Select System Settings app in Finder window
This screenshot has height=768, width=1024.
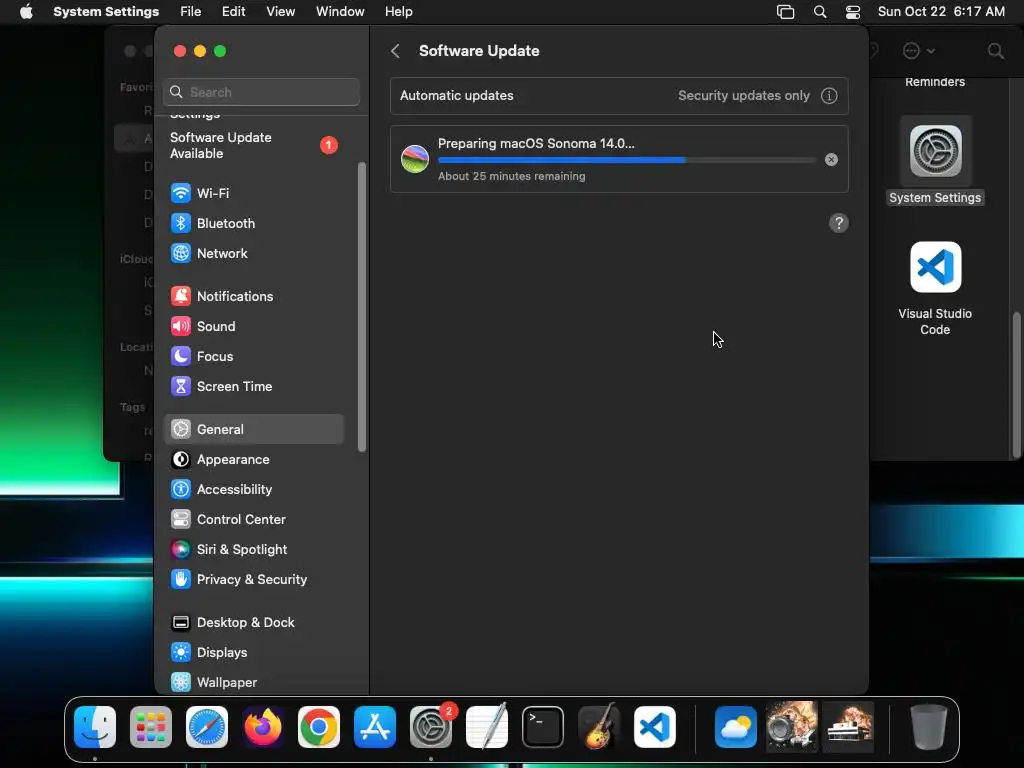(935, 161)
